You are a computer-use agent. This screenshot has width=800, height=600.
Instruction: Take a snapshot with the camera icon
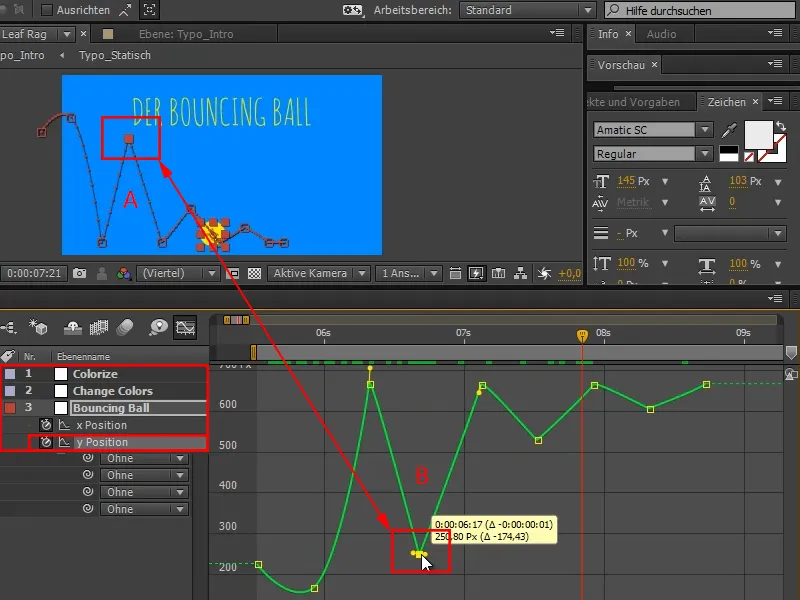point(79,273)
